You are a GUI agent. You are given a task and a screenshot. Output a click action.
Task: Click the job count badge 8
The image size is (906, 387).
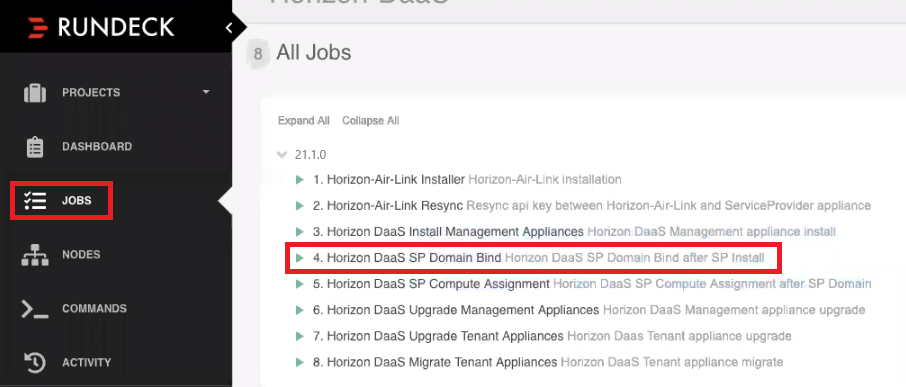258,54
